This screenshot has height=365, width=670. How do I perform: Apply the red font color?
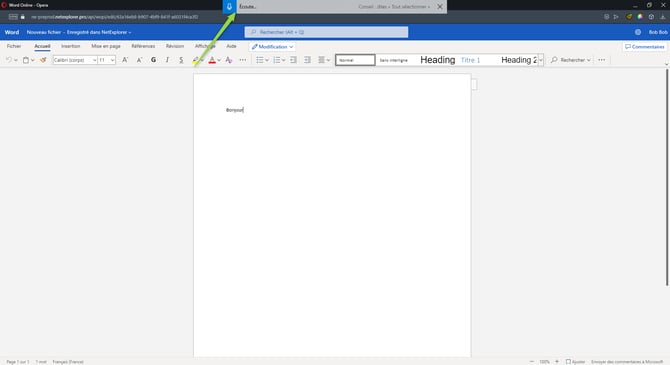pyautogui.click(x=212, y=60)
